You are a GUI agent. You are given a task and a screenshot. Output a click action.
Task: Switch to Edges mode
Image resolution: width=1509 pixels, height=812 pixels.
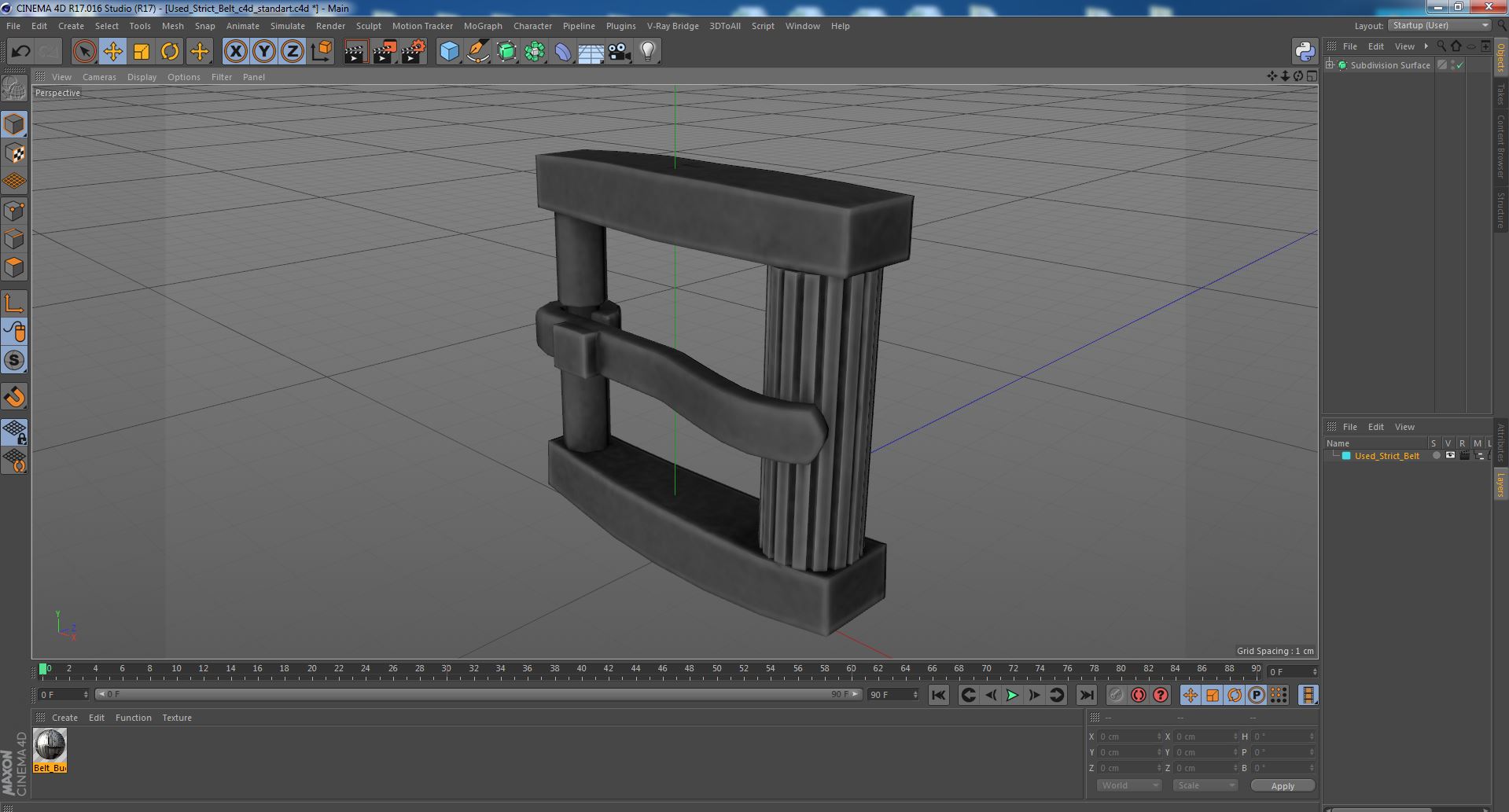point(14,239)
